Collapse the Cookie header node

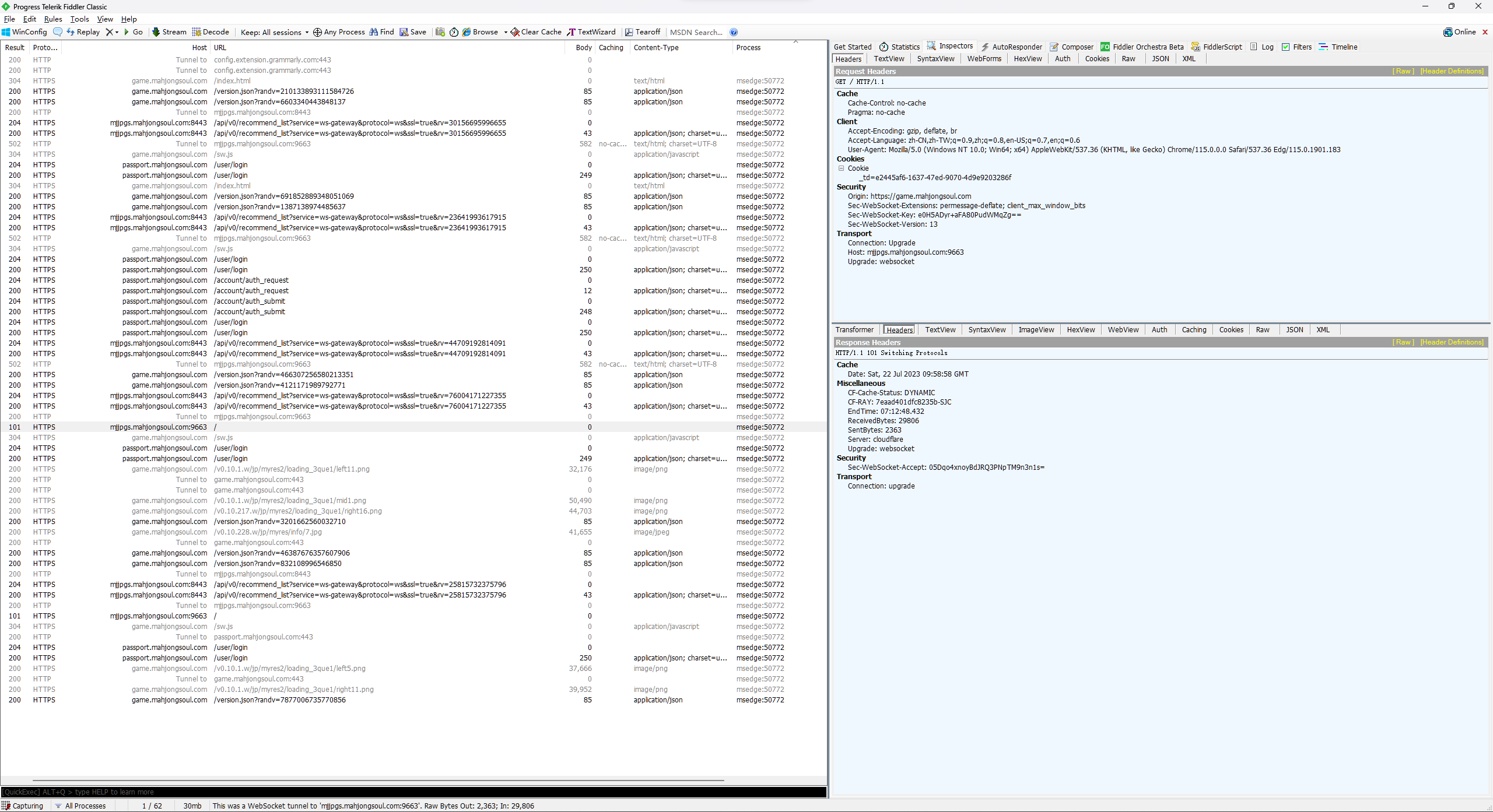841,168
